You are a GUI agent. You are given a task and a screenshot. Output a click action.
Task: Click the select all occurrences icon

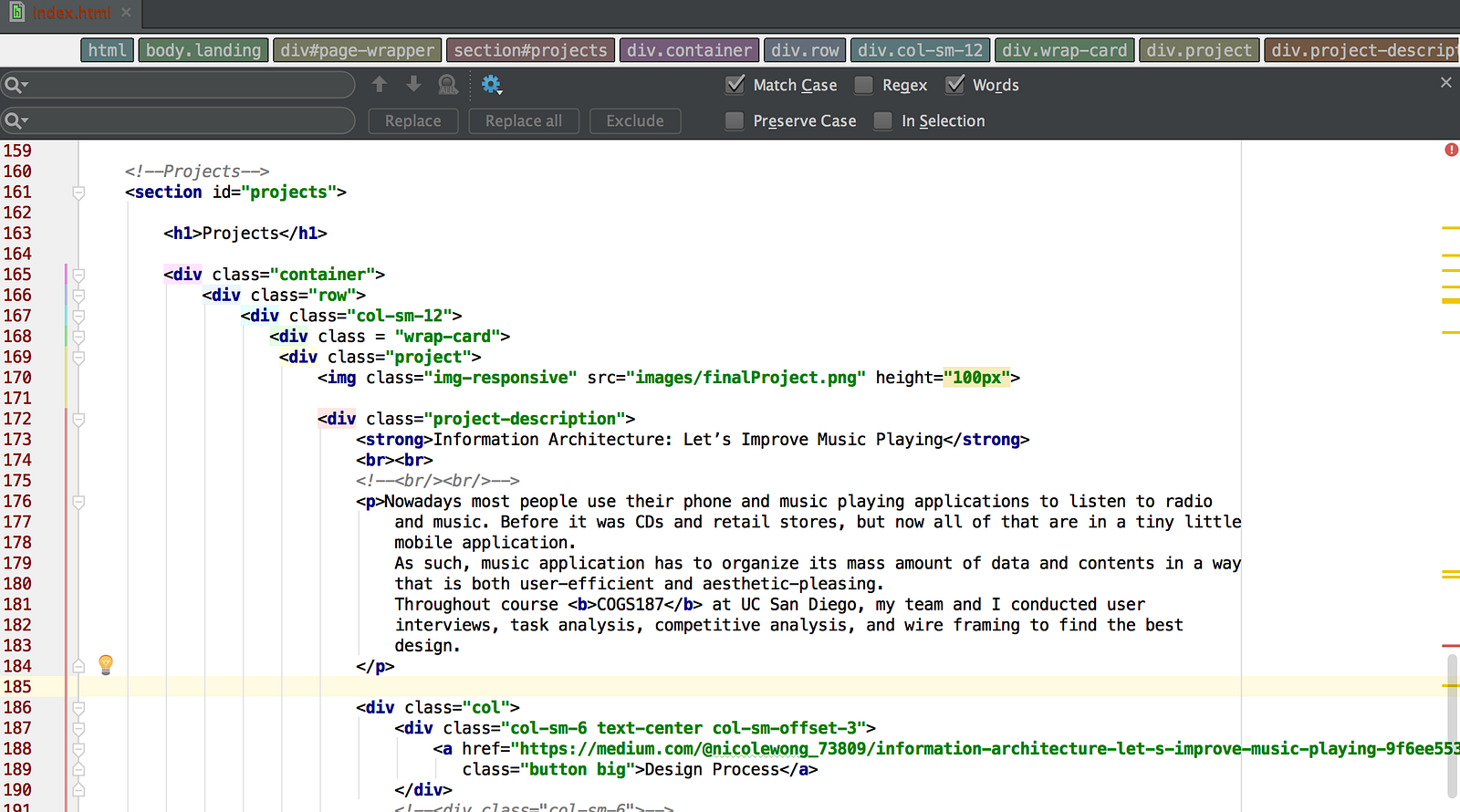pos(448,85)
